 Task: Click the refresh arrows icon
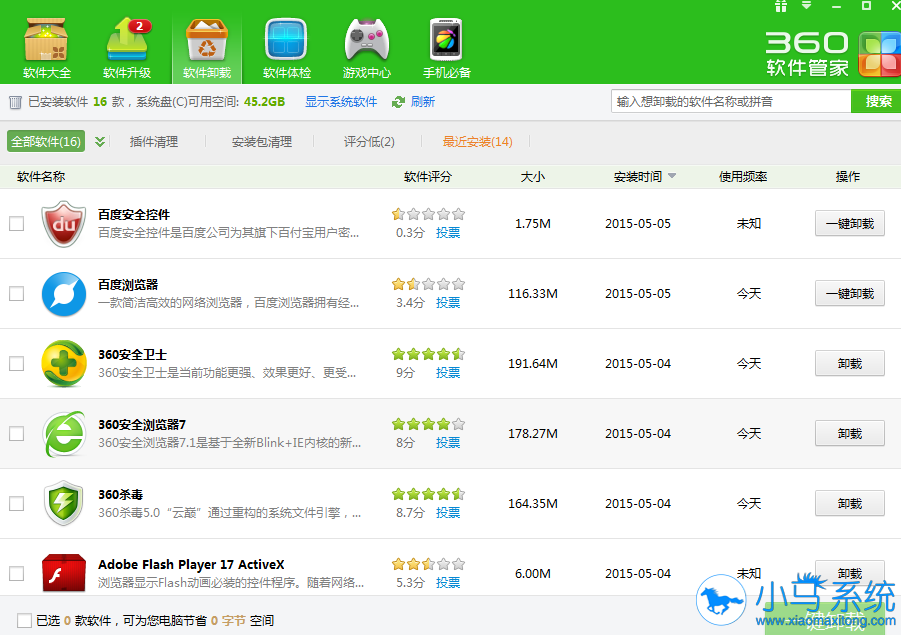pyautogui.click(x=398, y=102)
